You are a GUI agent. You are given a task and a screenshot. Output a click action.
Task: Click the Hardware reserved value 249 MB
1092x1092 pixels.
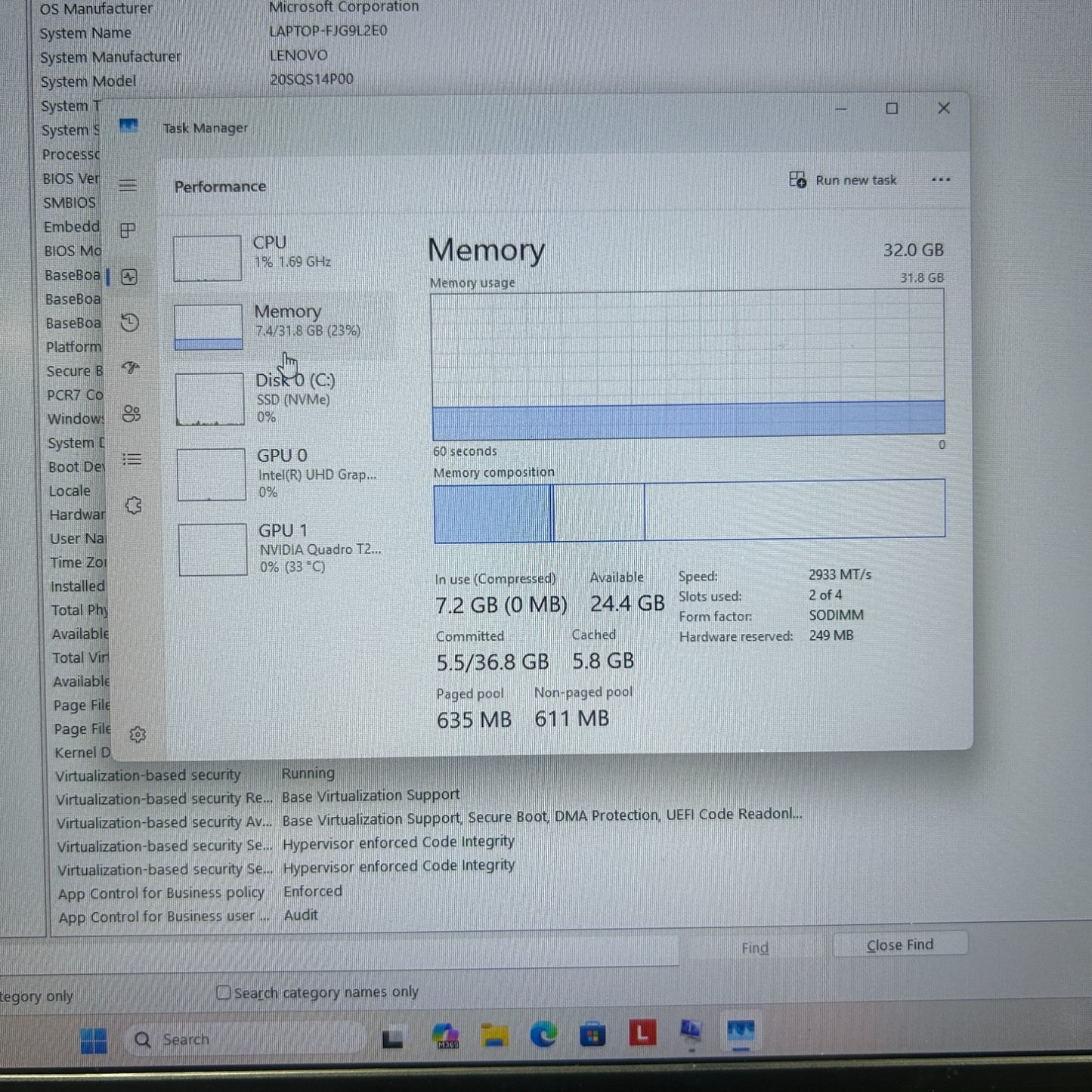(x=831, y=636)
